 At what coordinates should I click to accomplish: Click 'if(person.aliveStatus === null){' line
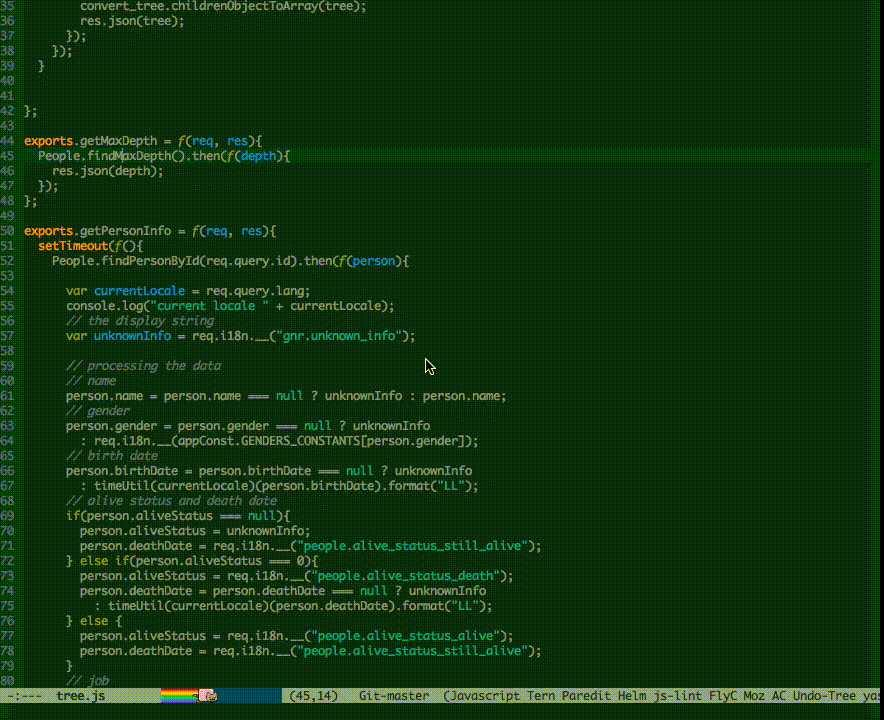[178, 516]
